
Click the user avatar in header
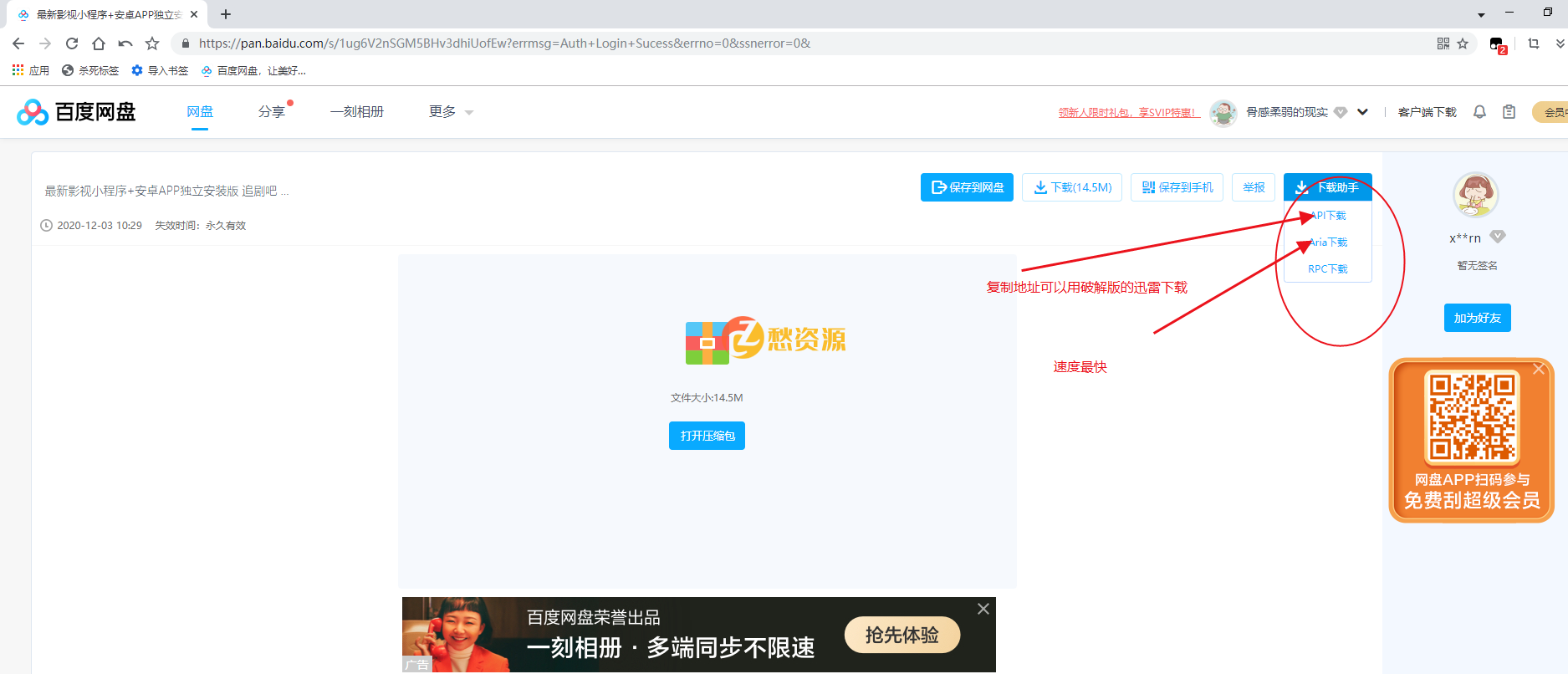[x=1223, y=112]
